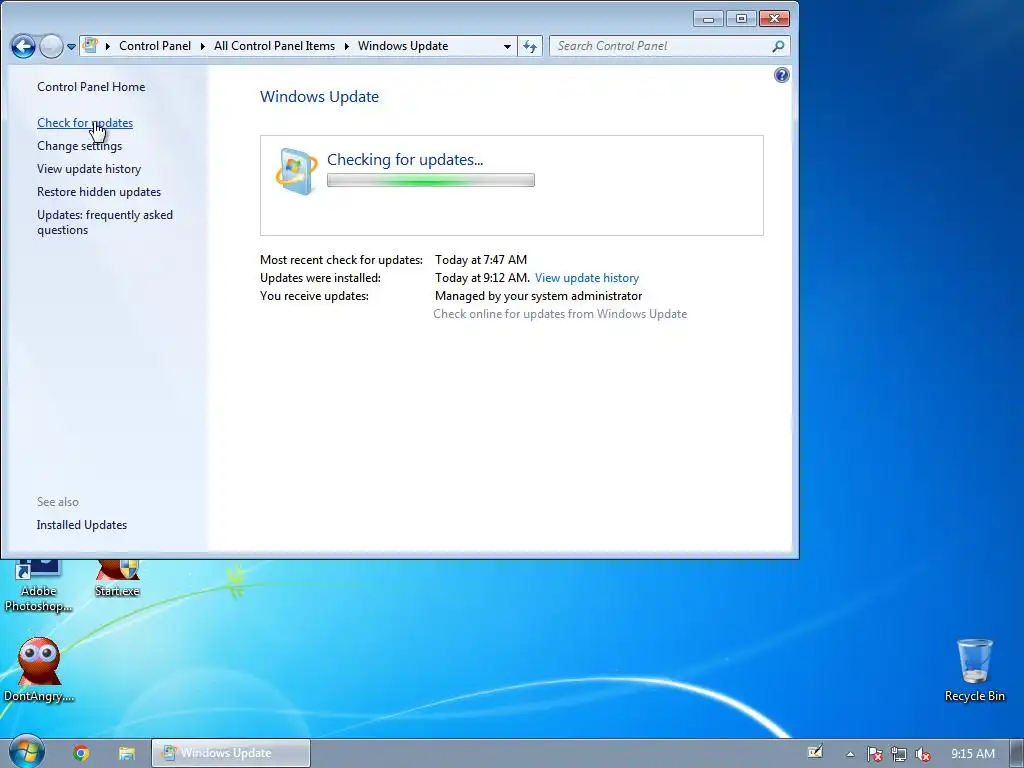Click the Control Panel icon in address bar
Screen dimensions: 1024x768
tap(91, 46)
